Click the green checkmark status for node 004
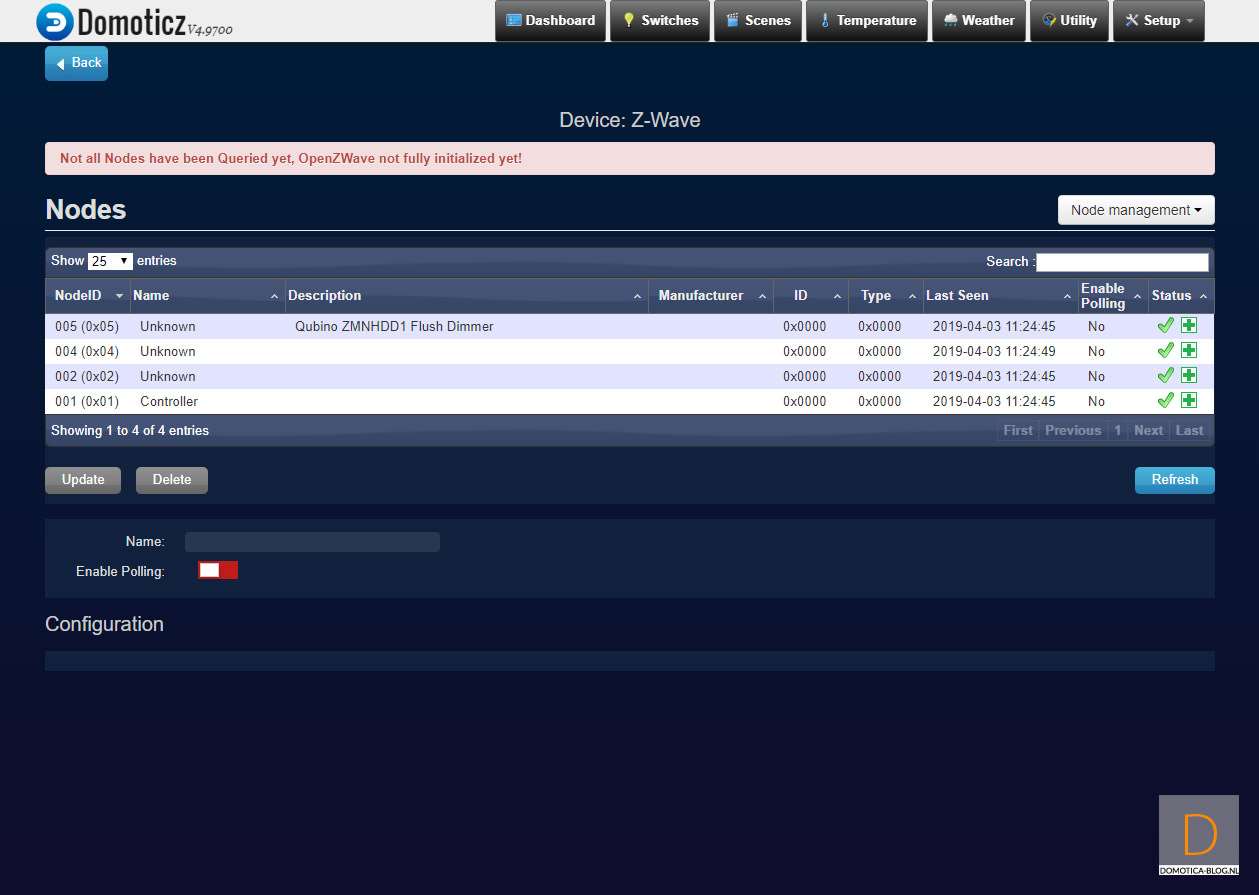The image size is (1259, 895). point(1165,350)
